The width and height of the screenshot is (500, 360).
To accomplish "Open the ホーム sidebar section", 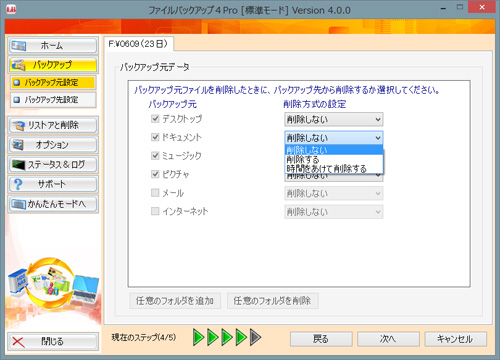I will [53, 46].
